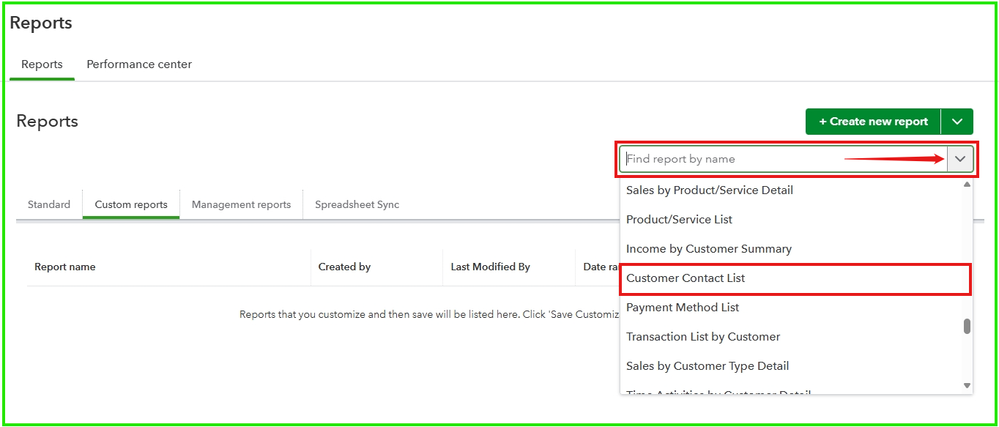Screen dimensions: 999x427
Task: Expand the arrow beside Create new report
Action: 957,122
